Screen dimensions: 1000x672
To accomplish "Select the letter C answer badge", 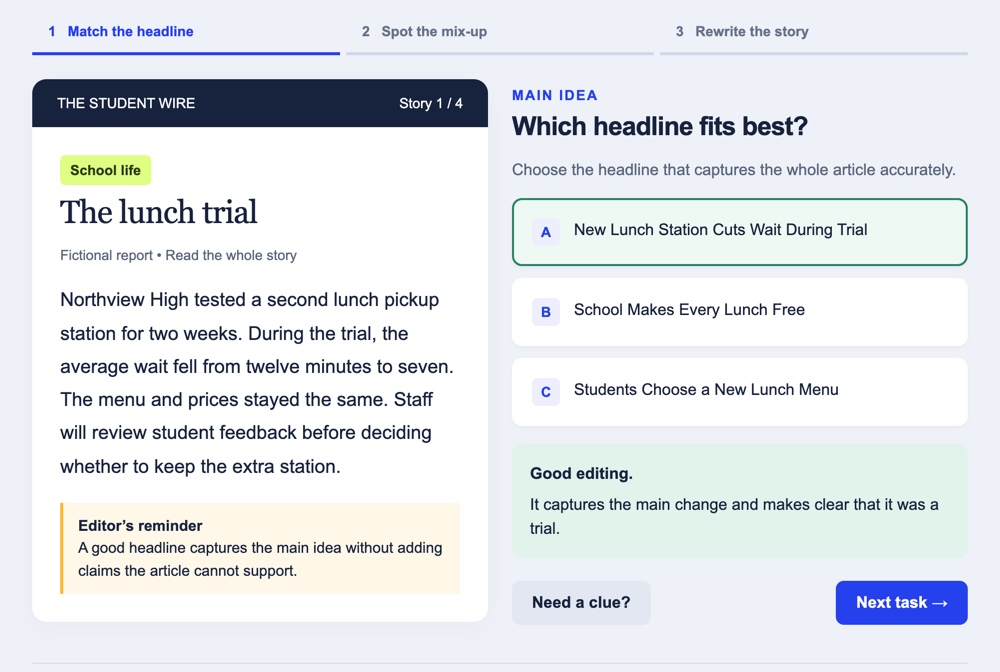I will coord(546,391).
